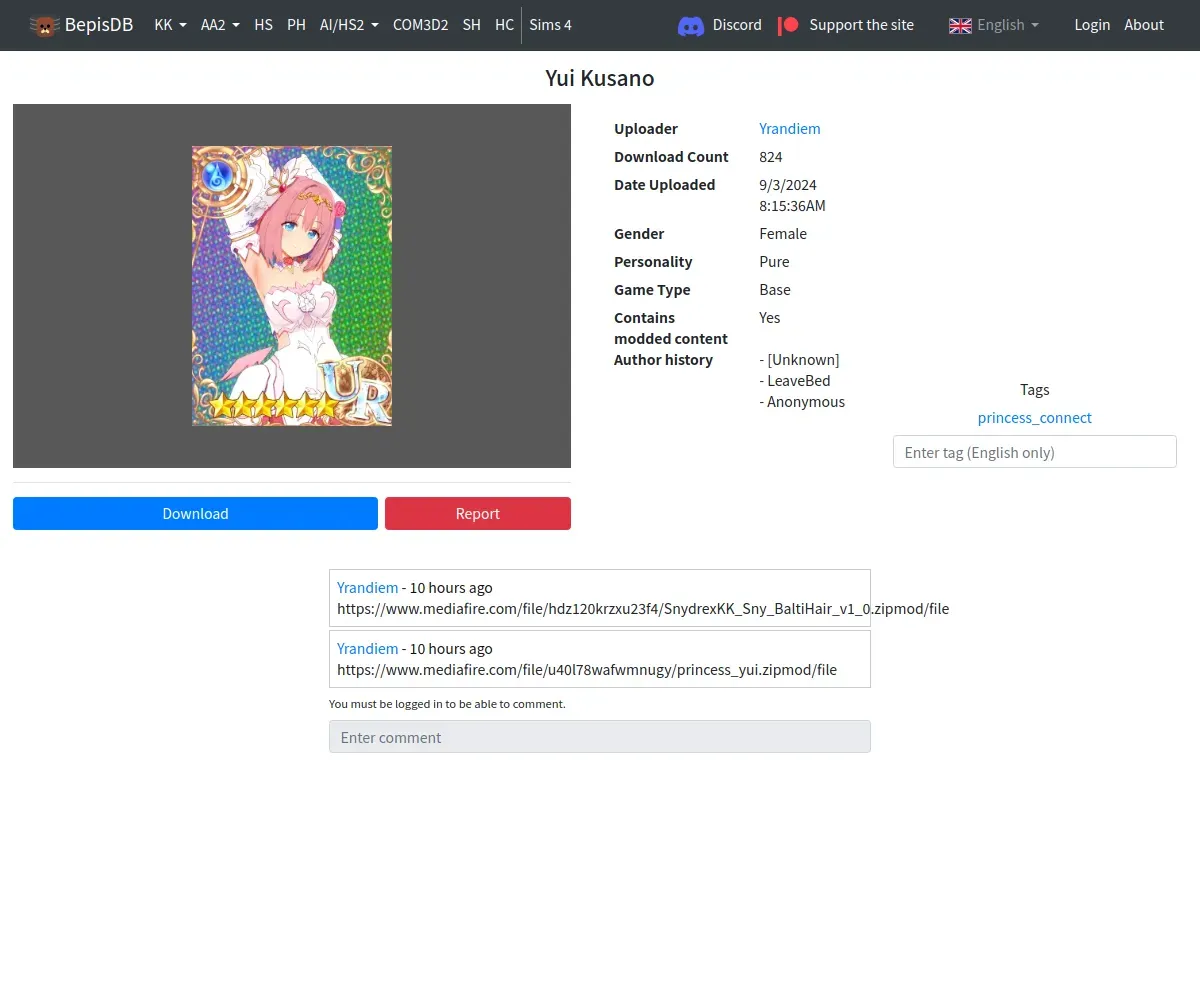Click the Anonymous author history entry
1200x1000 pixels.
coord(802,401)
